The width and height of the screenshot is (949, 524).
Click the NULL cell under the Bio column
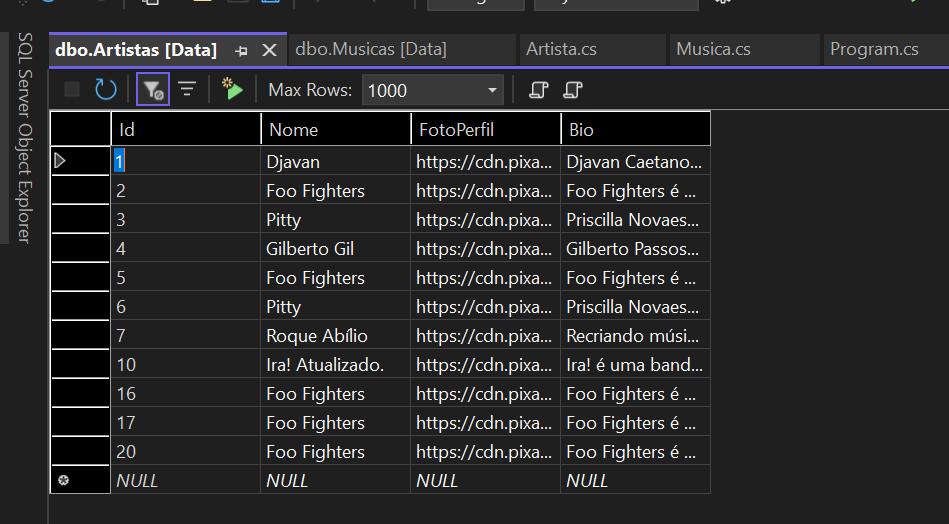pos(635,480)
